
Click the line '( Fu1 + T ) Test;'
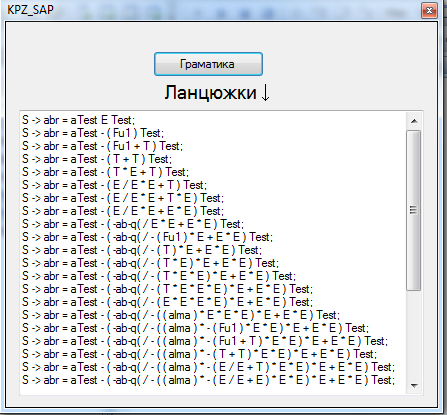[x=102, y=146]
